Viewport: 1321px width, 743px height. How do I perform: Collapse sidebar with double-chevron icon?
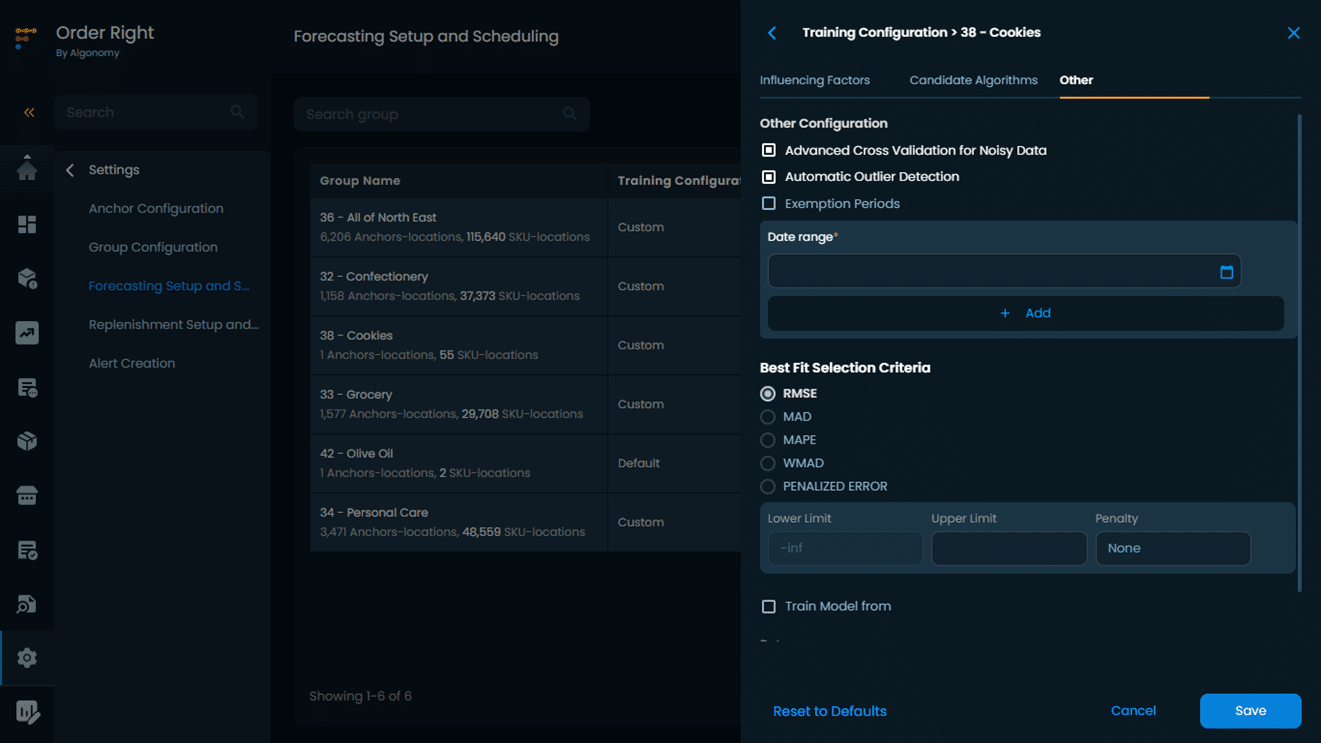pos(29,112)
